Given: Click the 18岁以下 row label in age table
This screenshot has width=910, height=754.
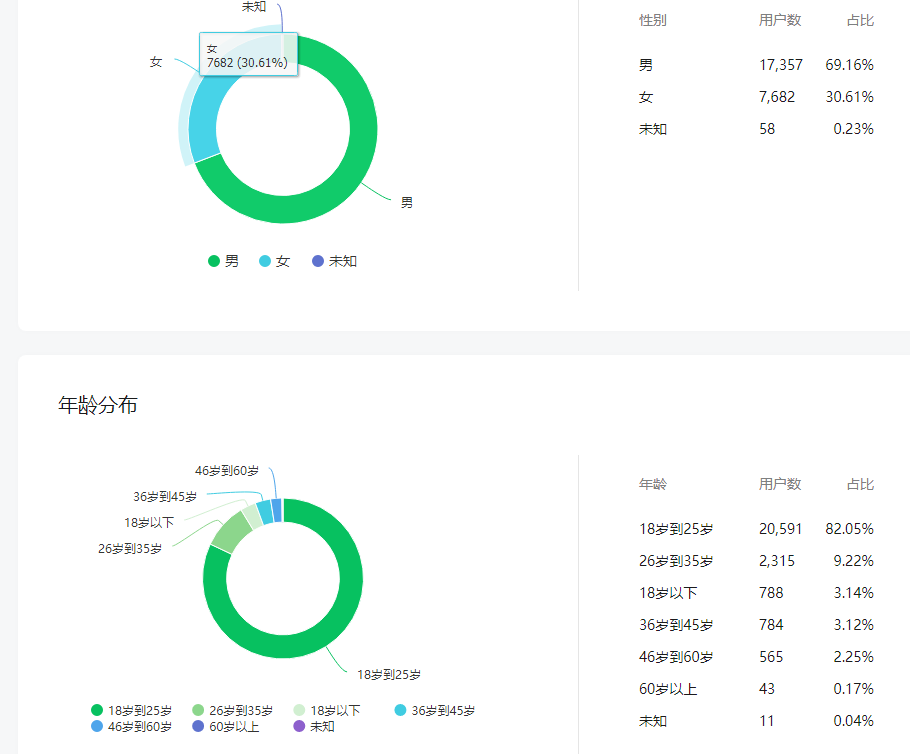Looking at the screenshot, I should (x=668, y=593).
